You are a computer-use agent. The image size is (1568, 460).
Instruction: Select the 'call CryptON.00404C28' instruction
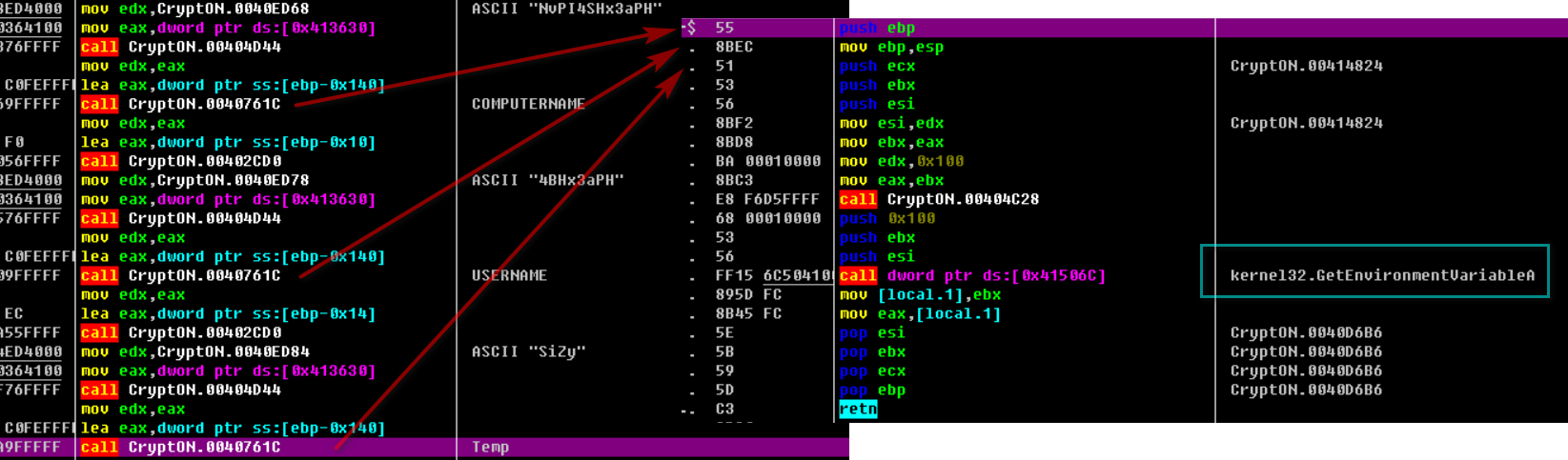pos(939,199)
